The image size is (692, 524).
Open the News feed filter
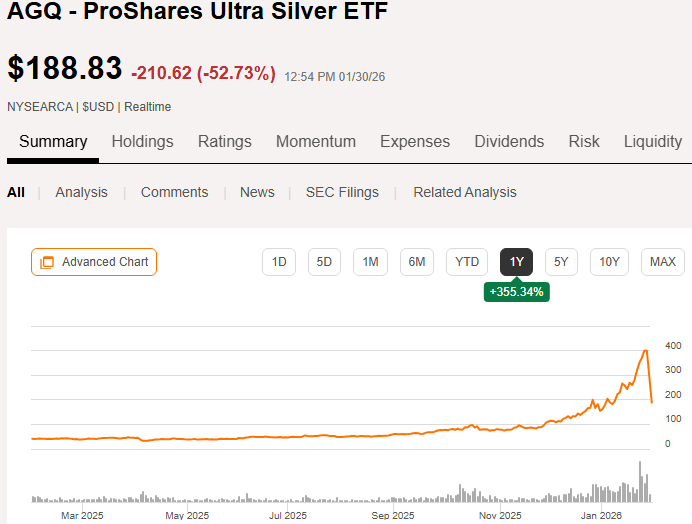click(257, 192)
